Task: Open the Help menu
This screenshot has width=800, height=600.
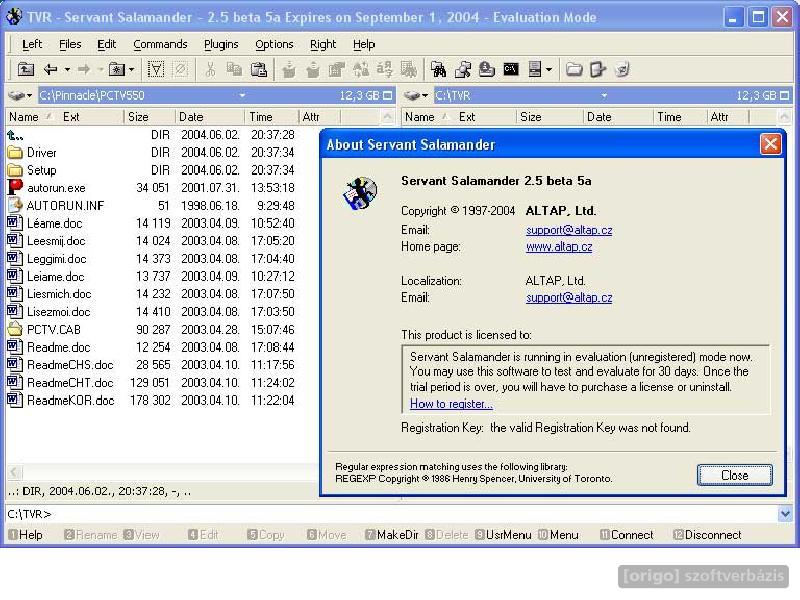Action: tap(364, 44)
